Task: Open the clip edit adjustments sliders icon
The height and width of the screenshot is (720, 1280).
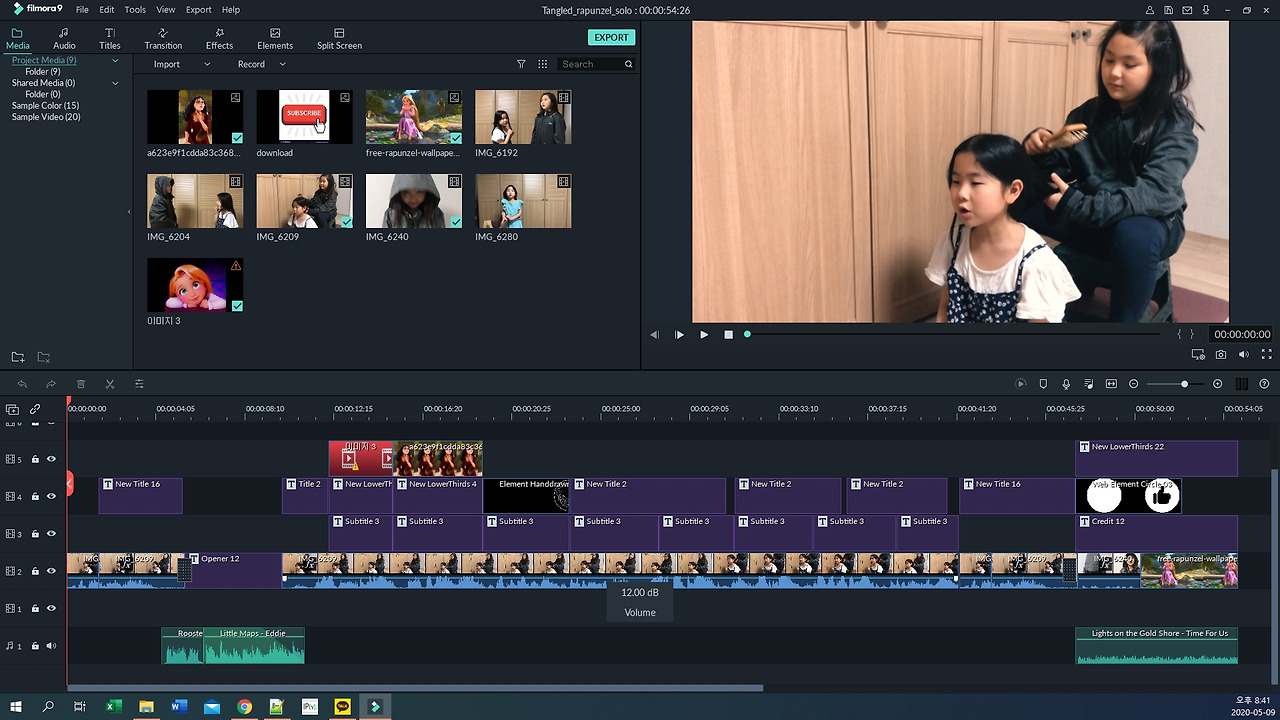Action: click(x=139, y=384)
